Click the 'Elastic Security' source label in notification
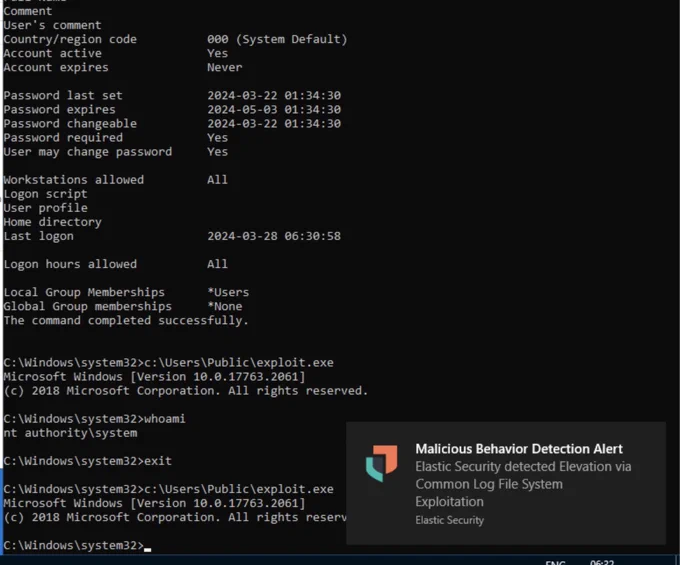The image size is (680, 565). (x=449, y=520)
